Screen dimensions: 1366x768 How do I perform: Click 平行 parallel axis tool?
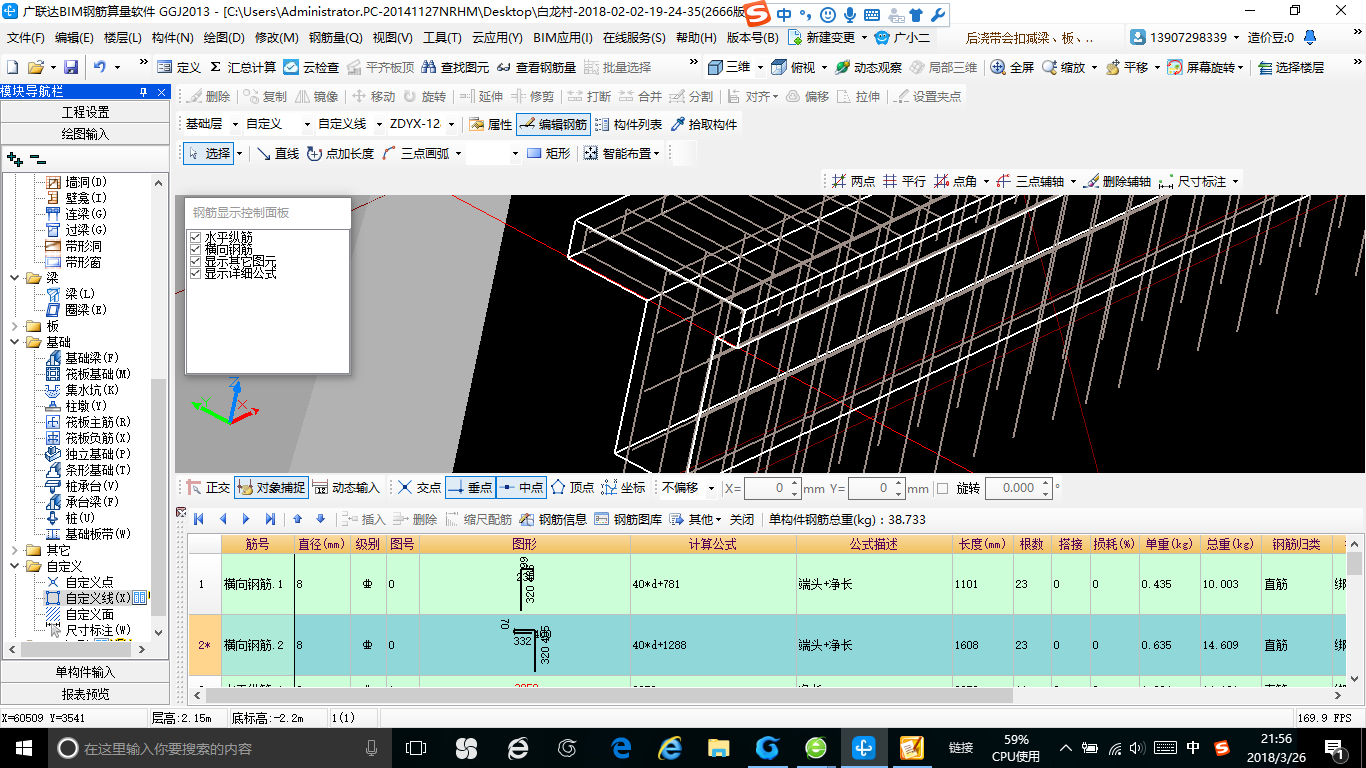click(x=904, y=181)
